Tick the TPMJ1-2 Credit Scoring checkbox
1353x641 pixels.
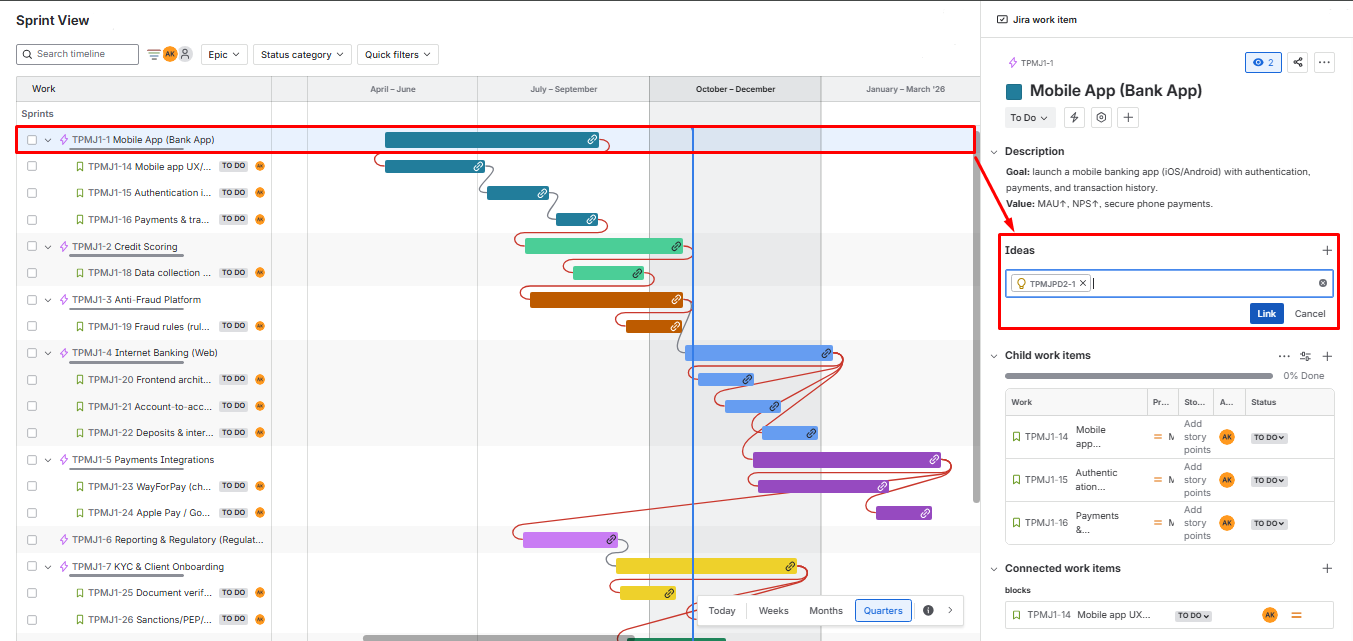pyautogui.click(x=32, y=247)
